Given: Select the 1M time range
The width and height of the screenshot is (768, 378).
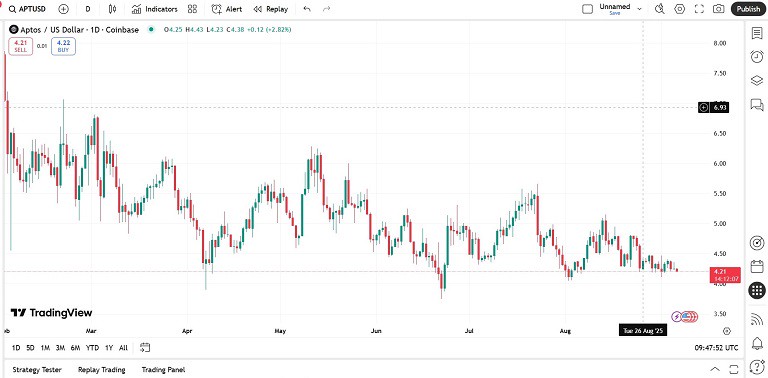Looking at the screenshot, I should coord(45,348).
